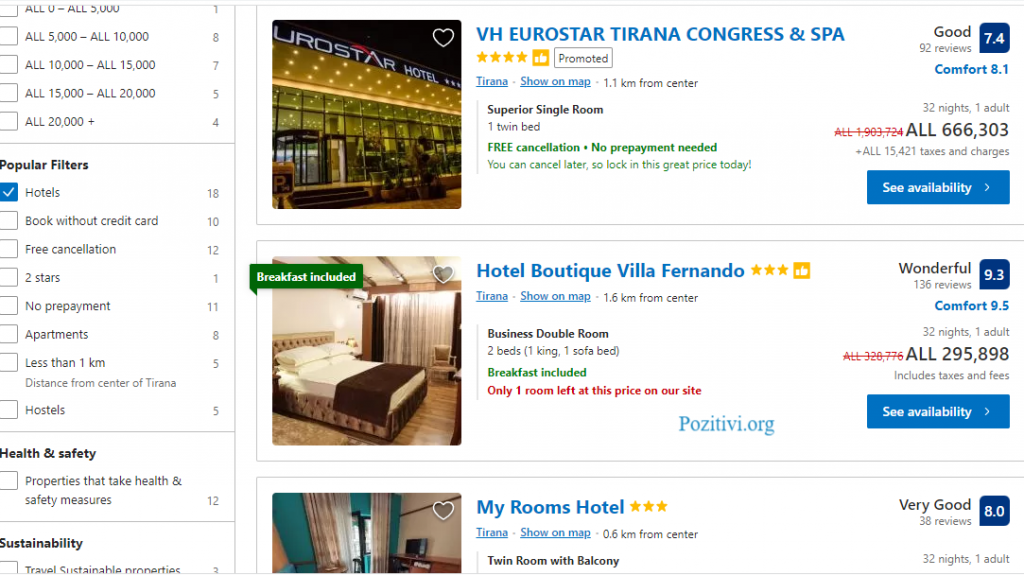1024x576 pixels.
Task: Click thumbs-up badge next to Villa Fernando title
Action: click(x=801, y=270)
